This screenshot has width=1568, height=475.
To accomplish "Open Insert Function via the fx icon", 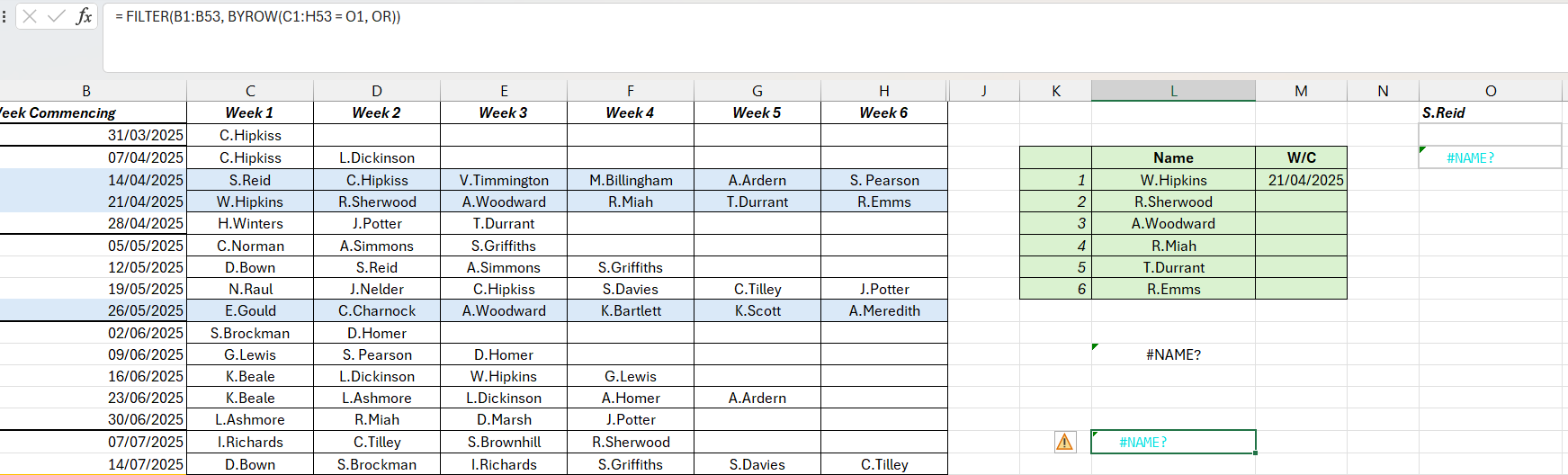I will pos(84,16).
